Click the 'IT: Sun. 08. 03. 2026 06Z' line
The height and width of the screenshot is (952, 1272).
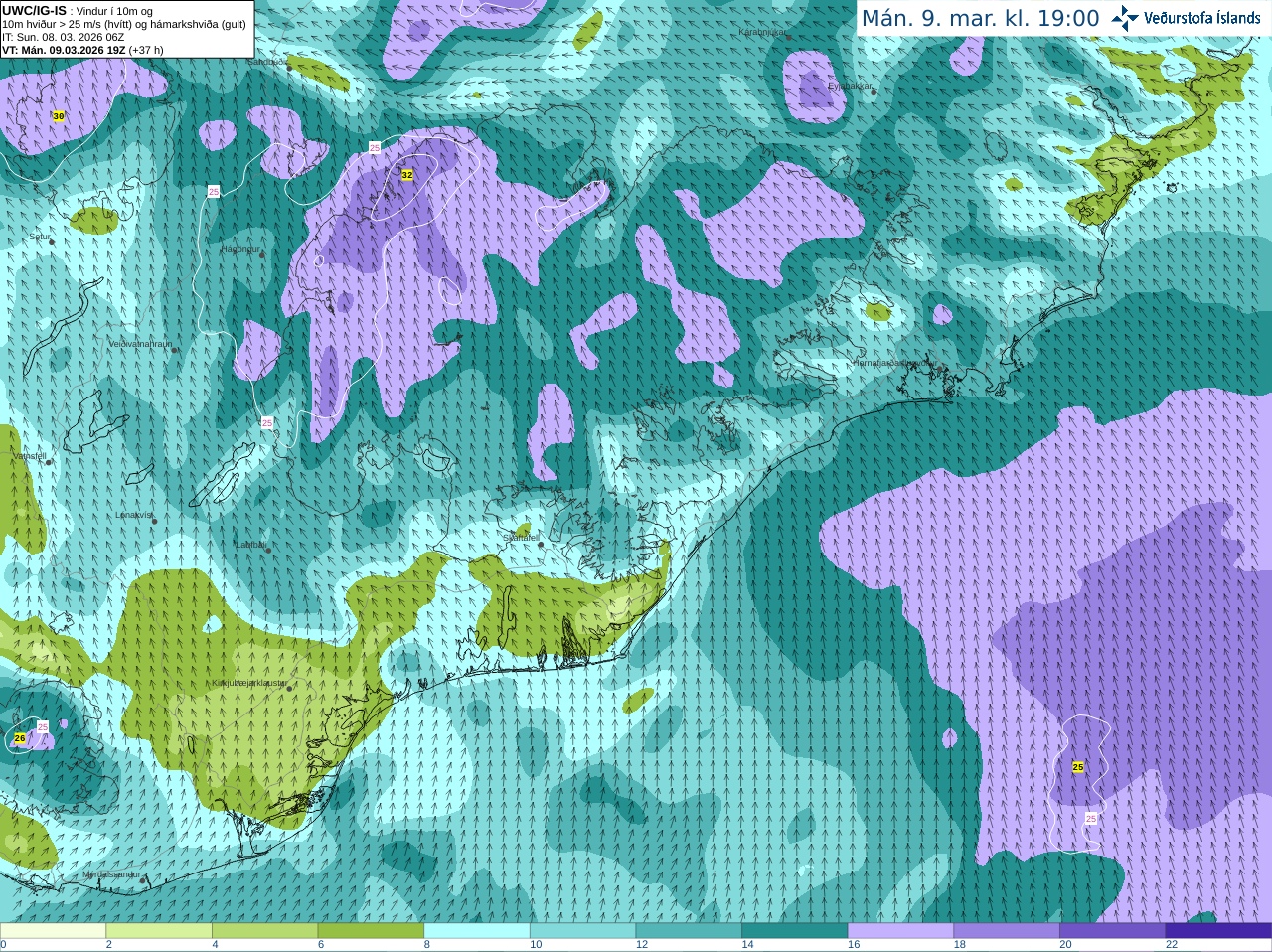pyautogui.click(x=64, y=37)
